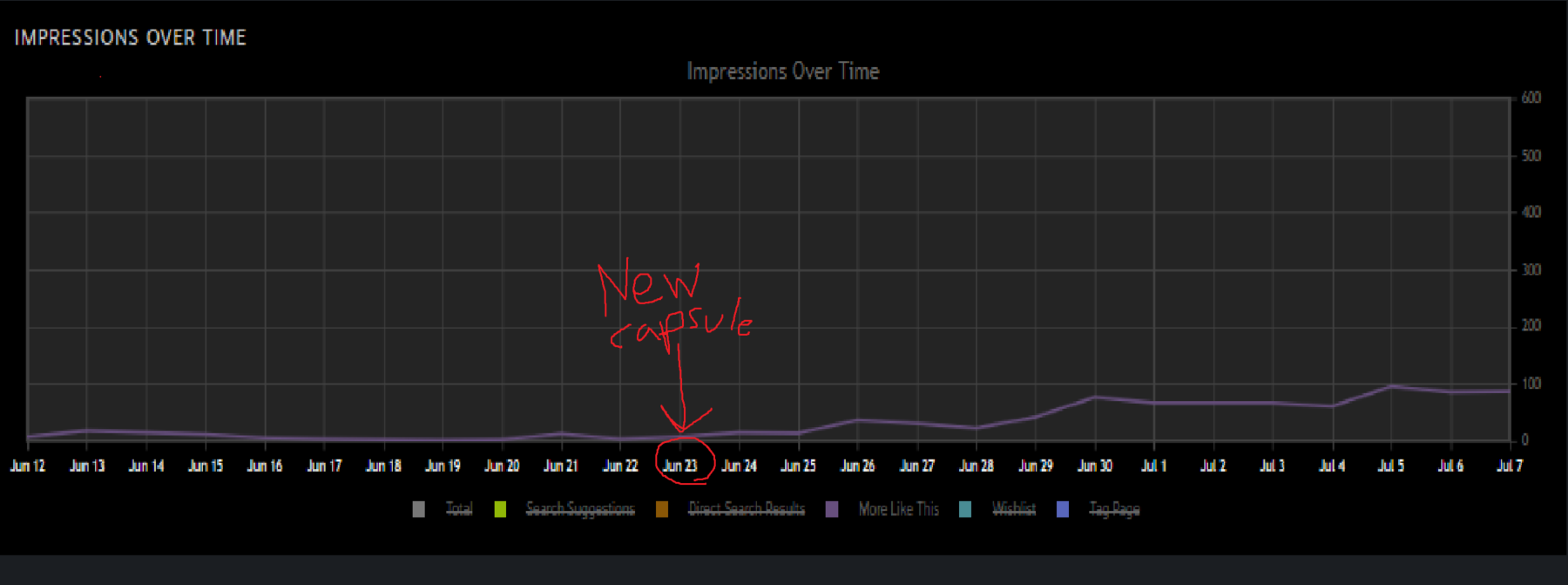Select the Jun 26 data point on the line
This screenshot has height=585, width=1568.
[858, 420]
